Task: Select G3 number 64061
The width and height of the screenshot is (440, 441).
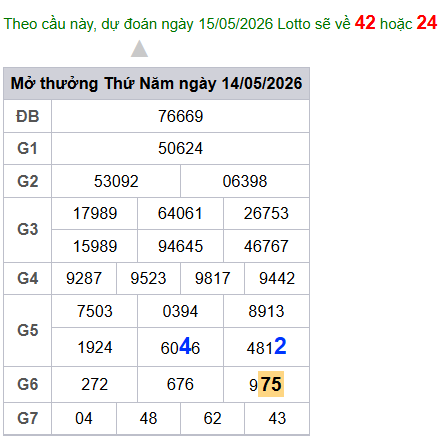Action: coord(180,213)
